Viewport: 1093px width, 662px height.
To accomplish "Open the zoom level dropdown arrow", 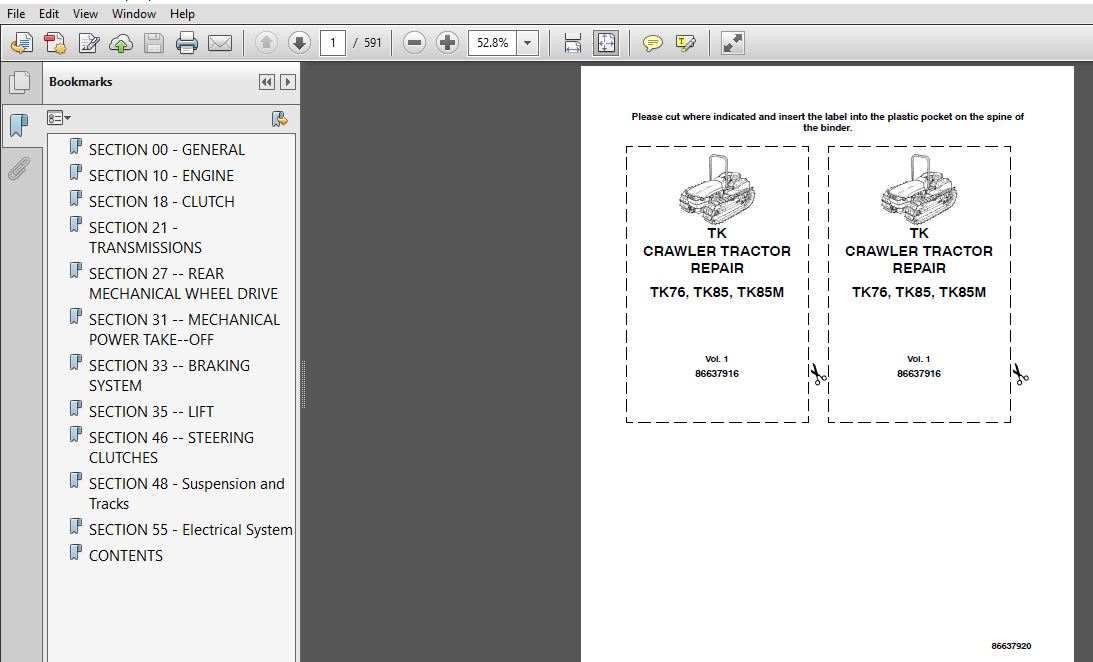I will [528, 43].
